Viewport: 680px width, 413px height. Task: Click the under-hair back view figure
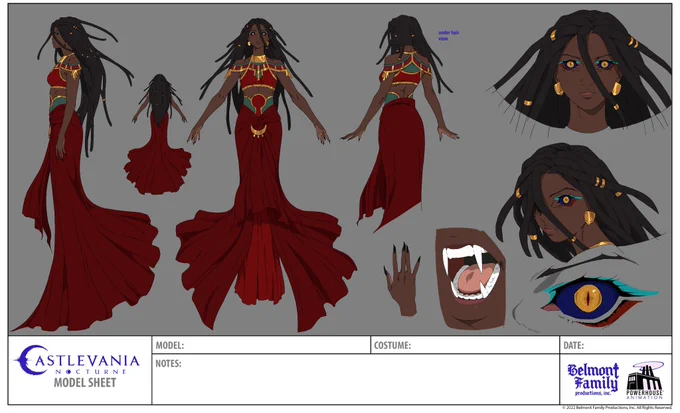pos(399,124)
